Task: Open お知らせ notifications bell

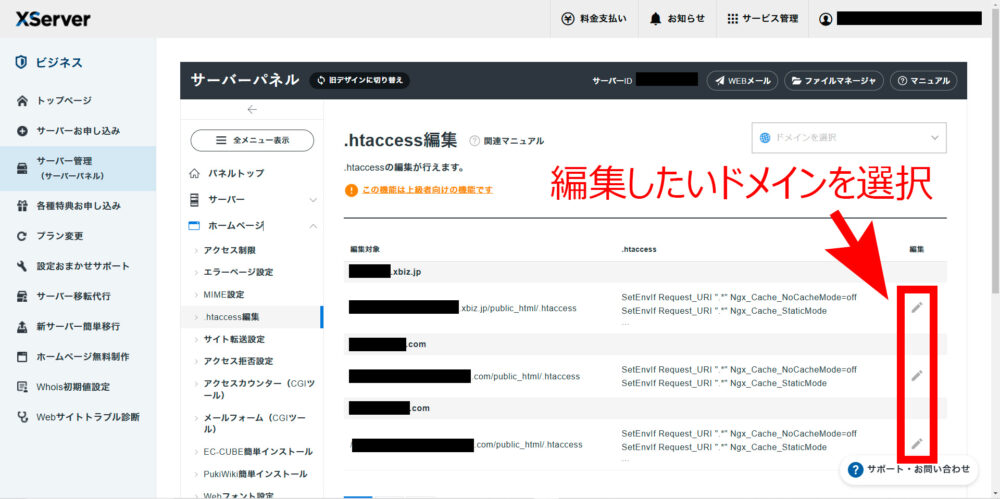Action: click(x=677, y=19)
